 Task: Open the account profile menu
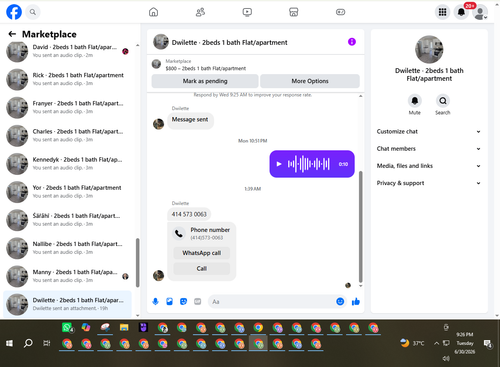[x=480, y=12]
